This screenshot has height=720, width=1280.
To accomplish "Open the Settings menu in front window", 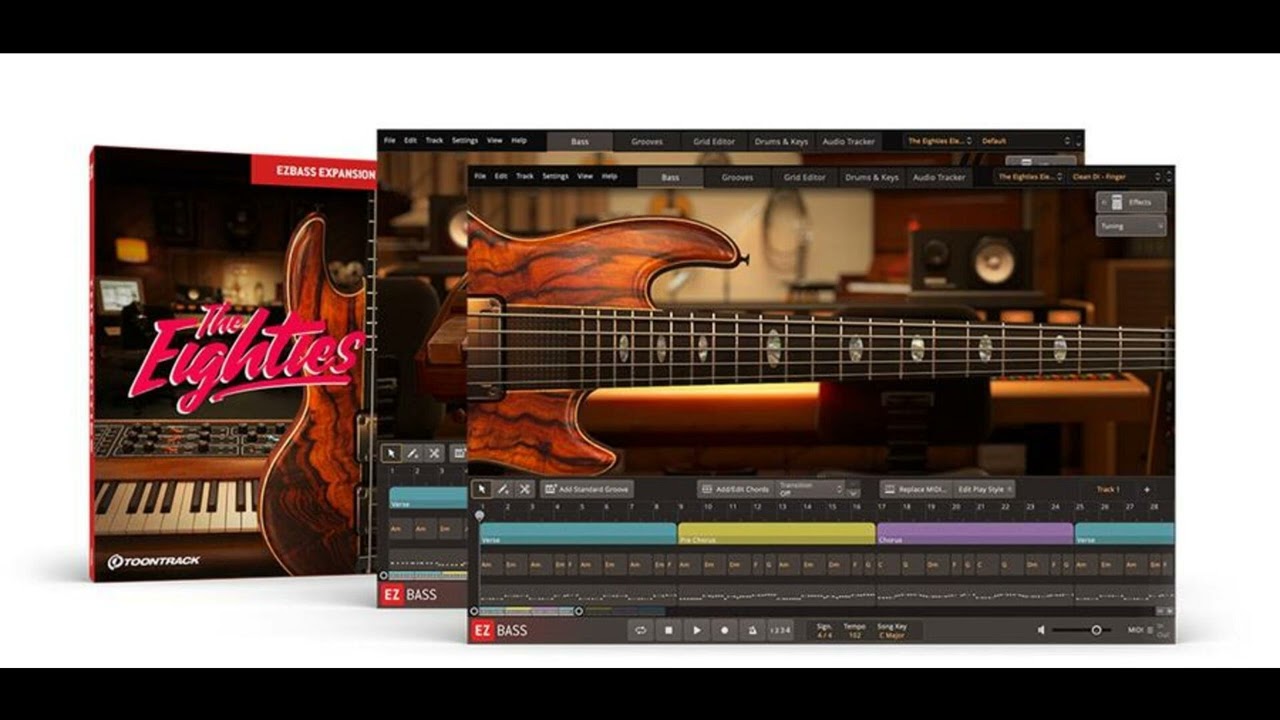I will (x=555, y=176).
